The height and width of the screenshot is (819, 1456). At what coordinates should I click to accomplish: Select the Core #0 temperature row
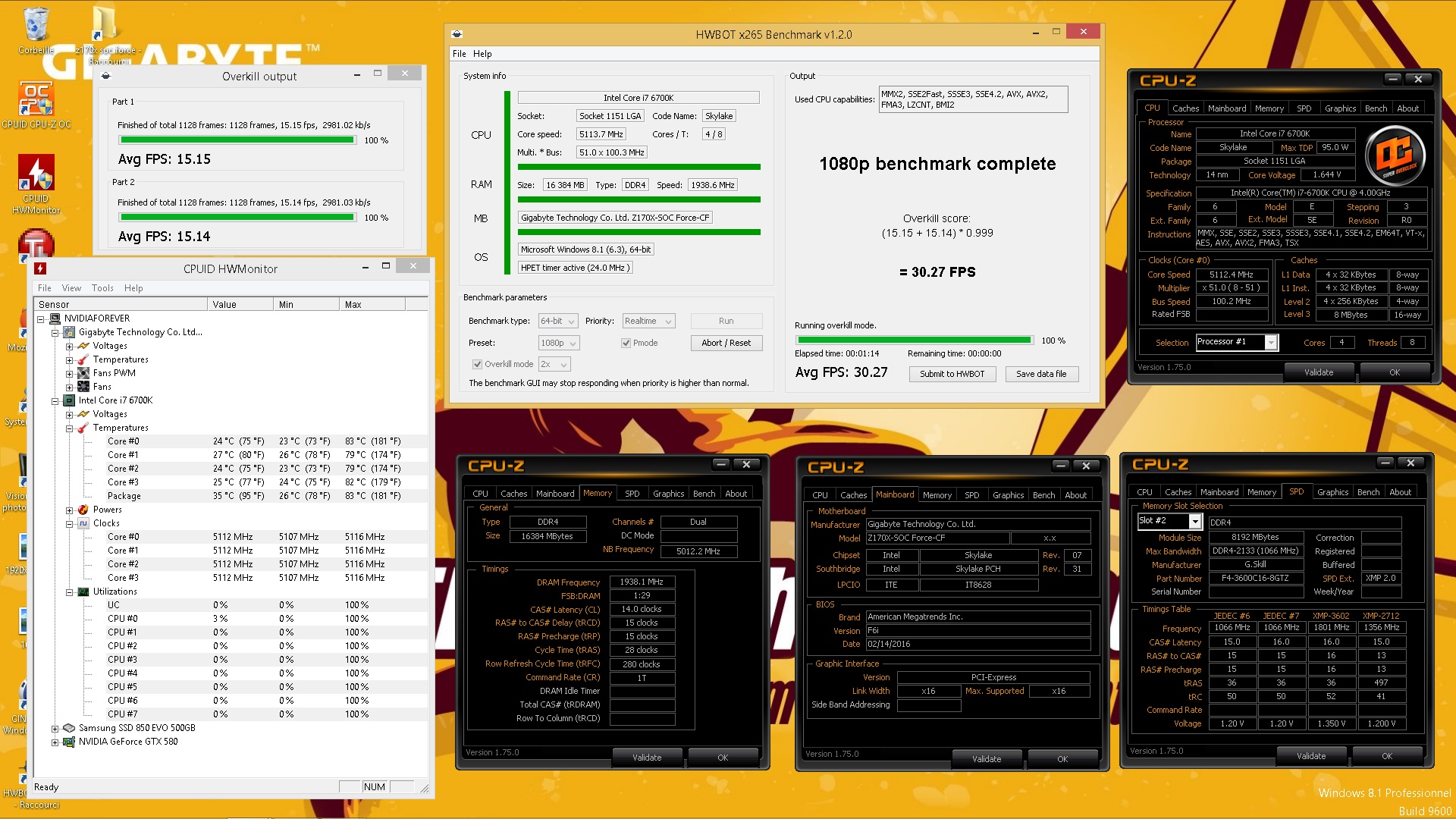tap(231, 441)
